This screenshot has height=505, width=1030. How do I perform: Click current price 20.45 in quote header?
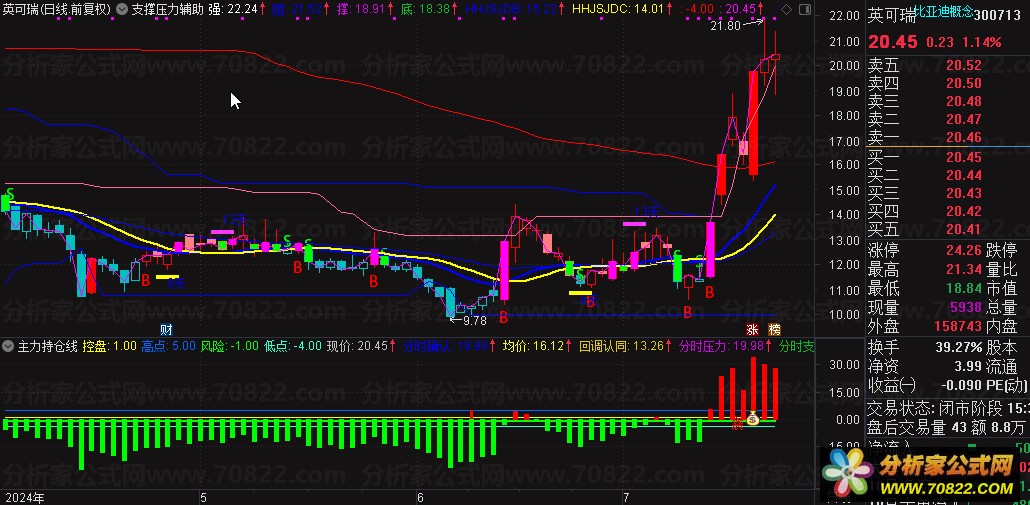coord(893,42)
